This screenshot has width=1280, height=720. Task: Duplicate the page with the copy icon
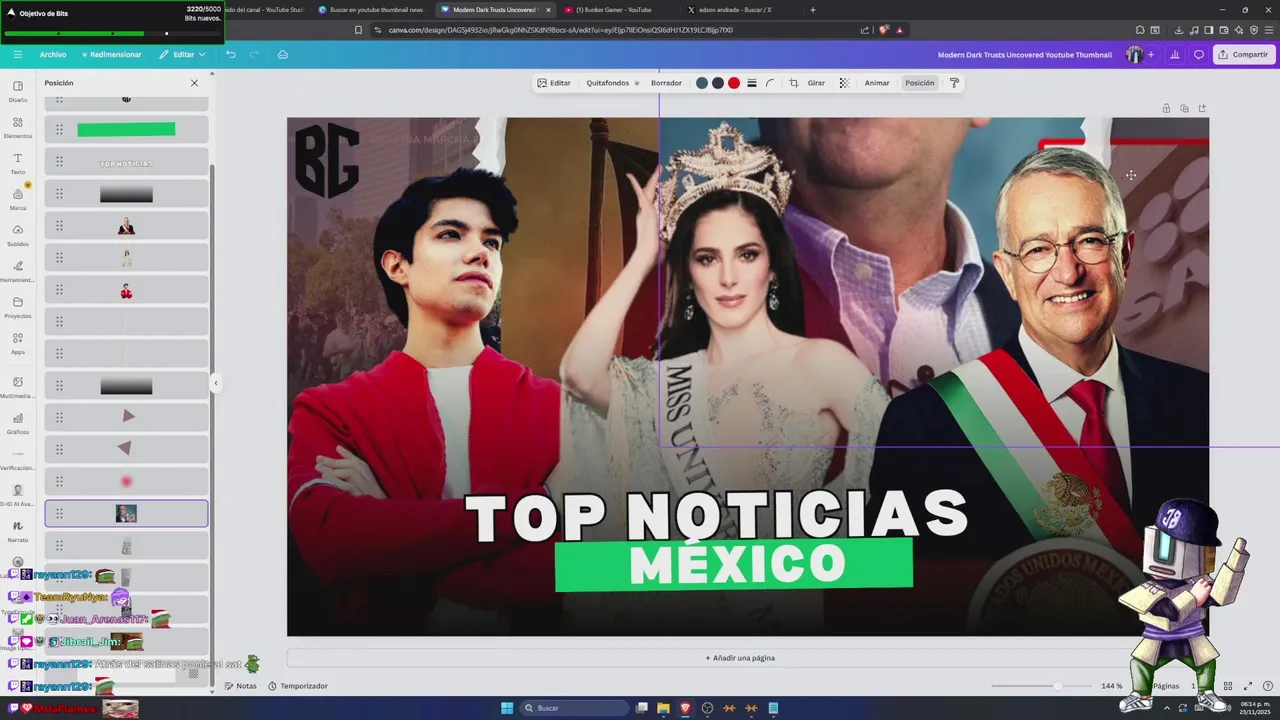(1184, 108)
